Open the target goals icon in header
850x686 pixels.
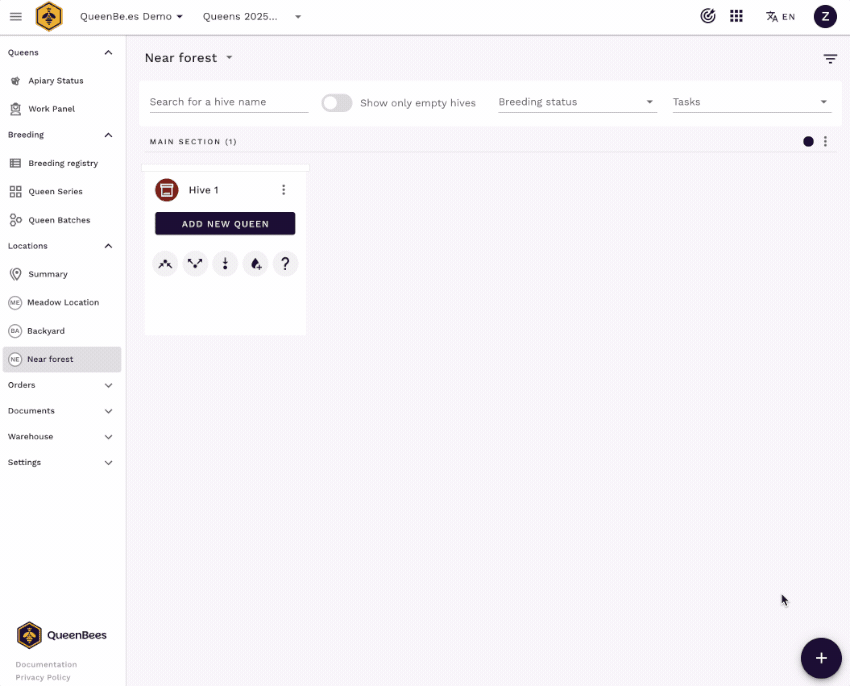click(x=708, y=16)
